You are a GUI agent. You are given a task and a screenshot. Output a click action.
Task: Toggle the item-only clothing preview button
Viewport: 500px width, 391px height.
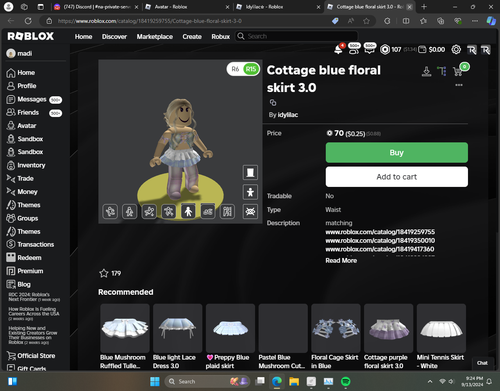click(250, 172)
